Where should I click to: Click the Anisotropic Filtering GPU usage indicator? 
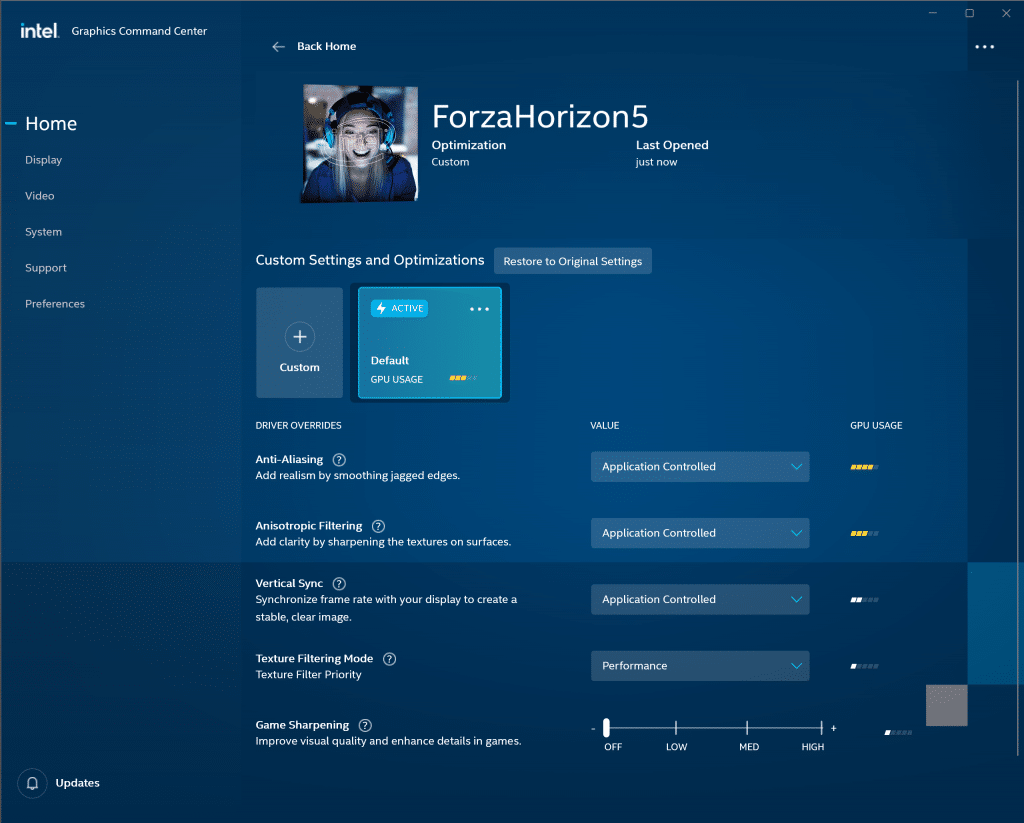point(865,534)
